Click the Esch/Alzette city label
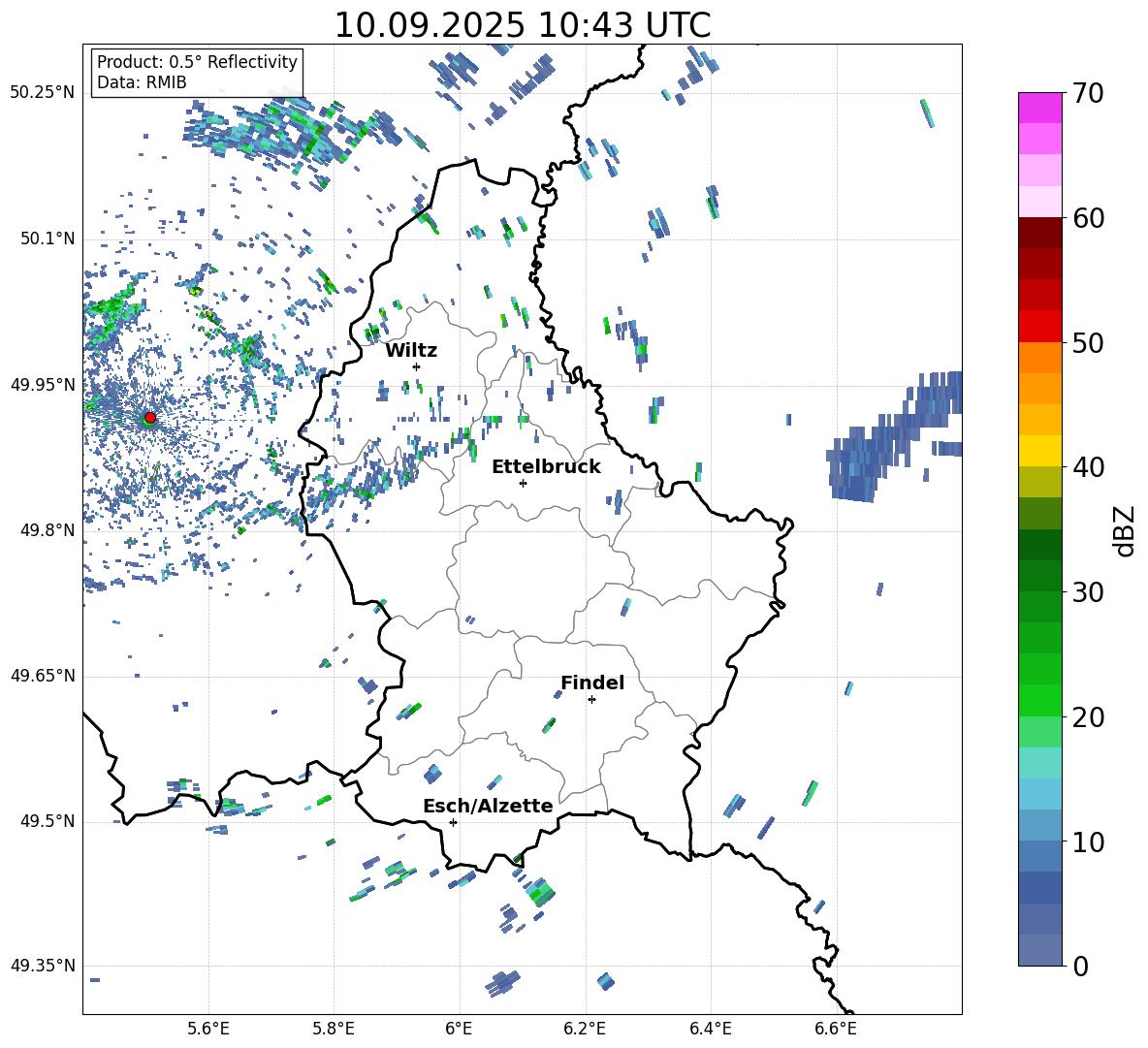The width and height of the screenshot is (1148, 1048). [x=488, y=806]
